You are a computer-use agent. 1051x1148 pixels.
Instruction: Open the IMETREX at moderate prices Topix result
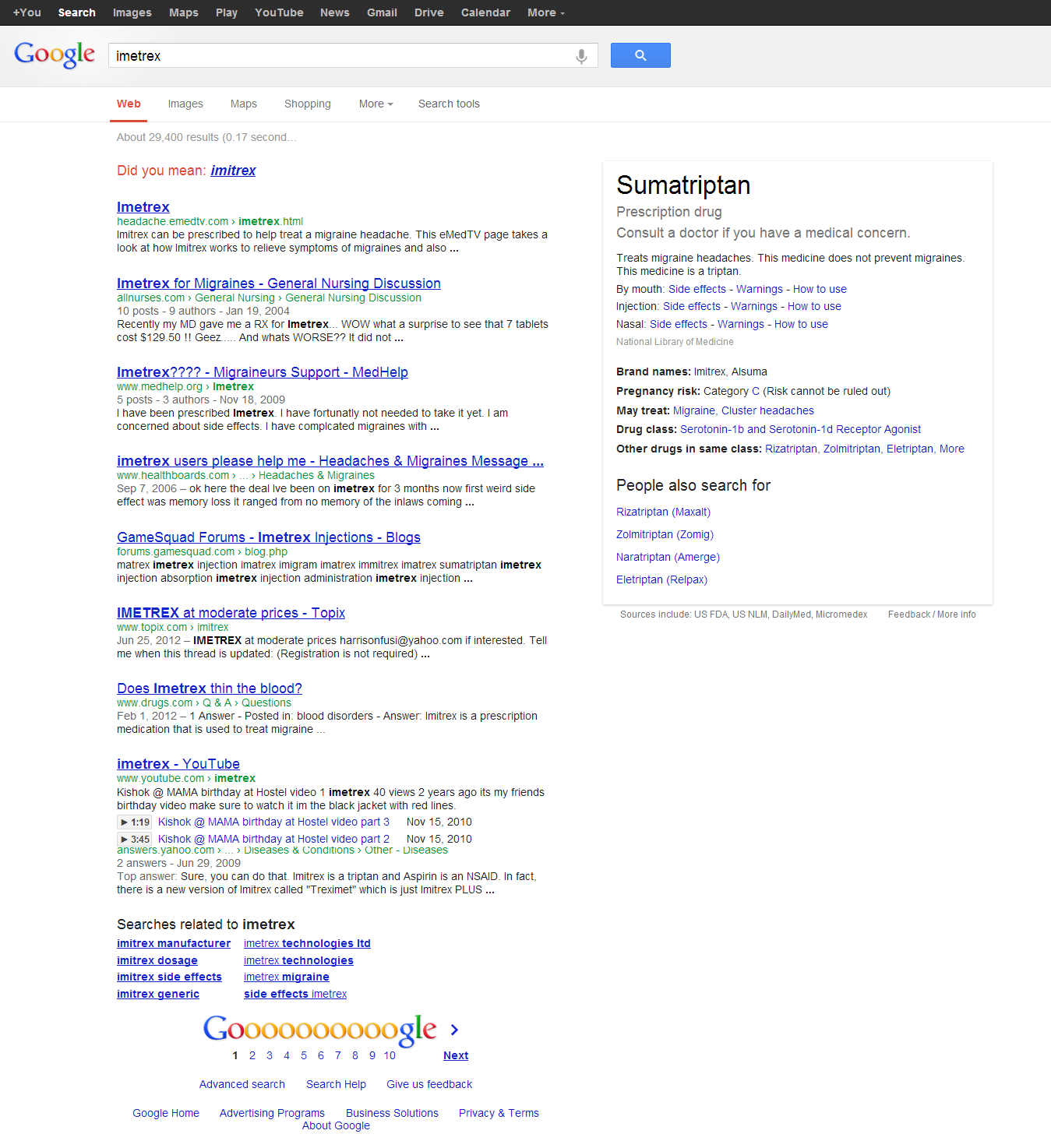[231, 613]
